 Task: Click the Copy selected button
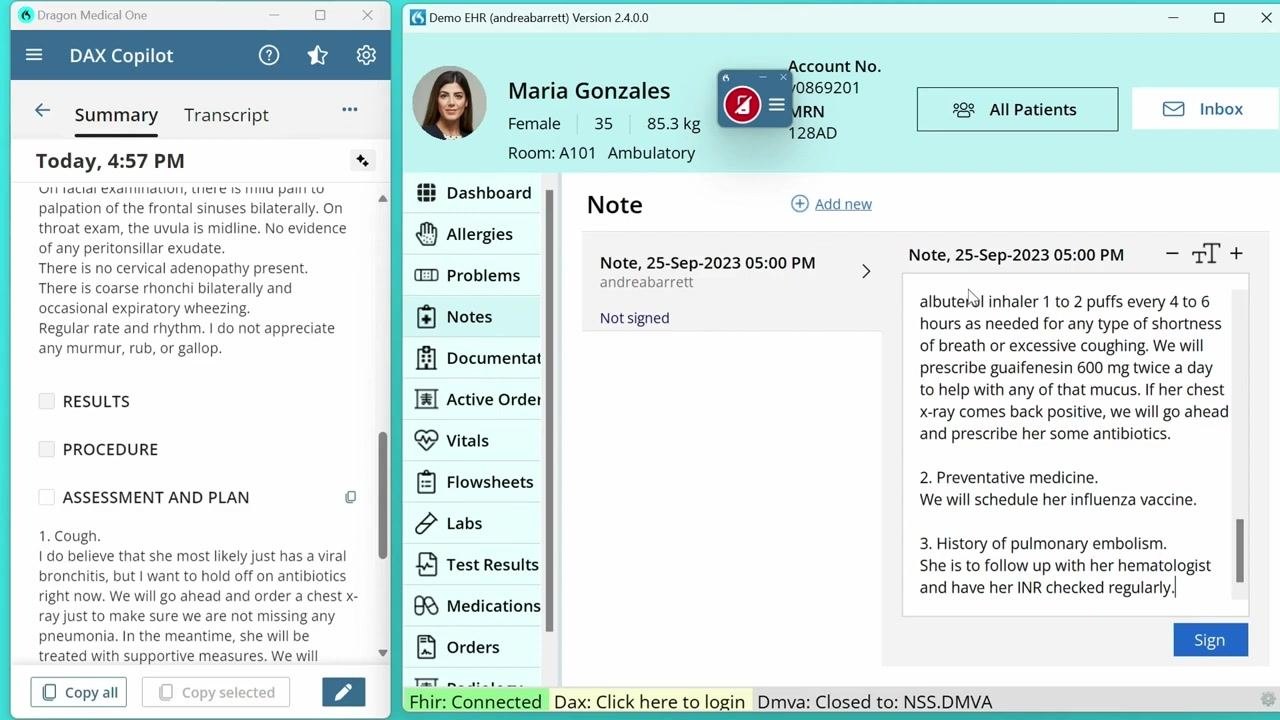[216, 692]
